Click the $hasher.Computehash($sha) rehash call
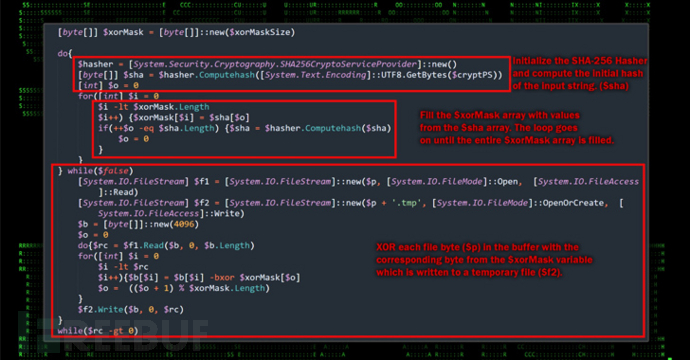690x360 pixels. click(x=328, y=128)
